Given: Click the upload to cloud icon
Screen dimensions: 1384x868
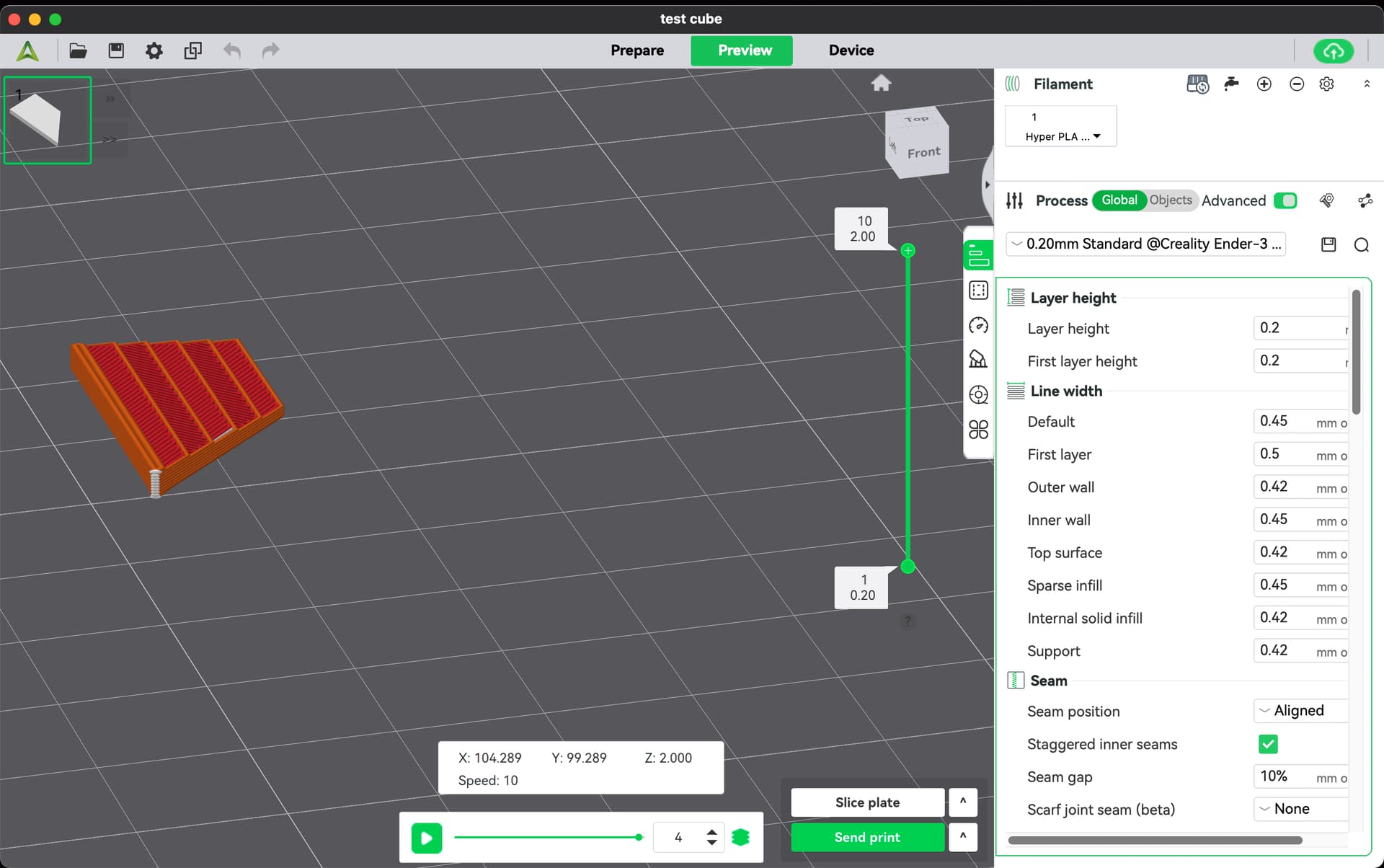Looking at the screenshot, I should (x=1333, y=50).
